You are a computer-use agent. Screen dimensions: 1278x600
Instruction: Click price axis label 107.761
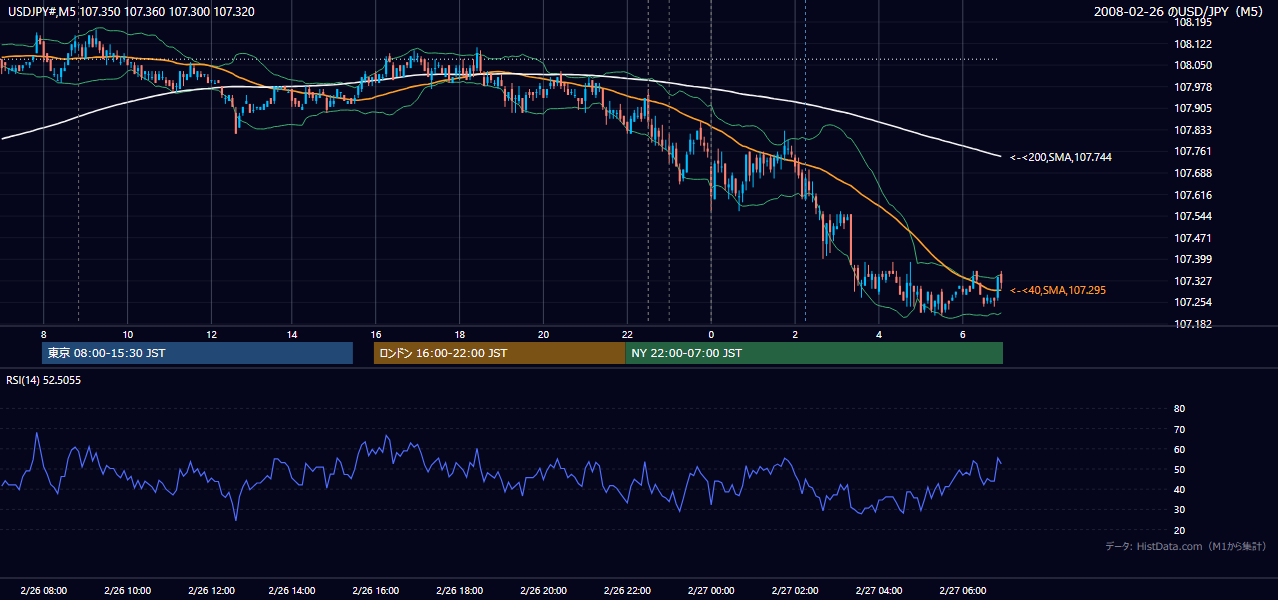click(1193, 151)
